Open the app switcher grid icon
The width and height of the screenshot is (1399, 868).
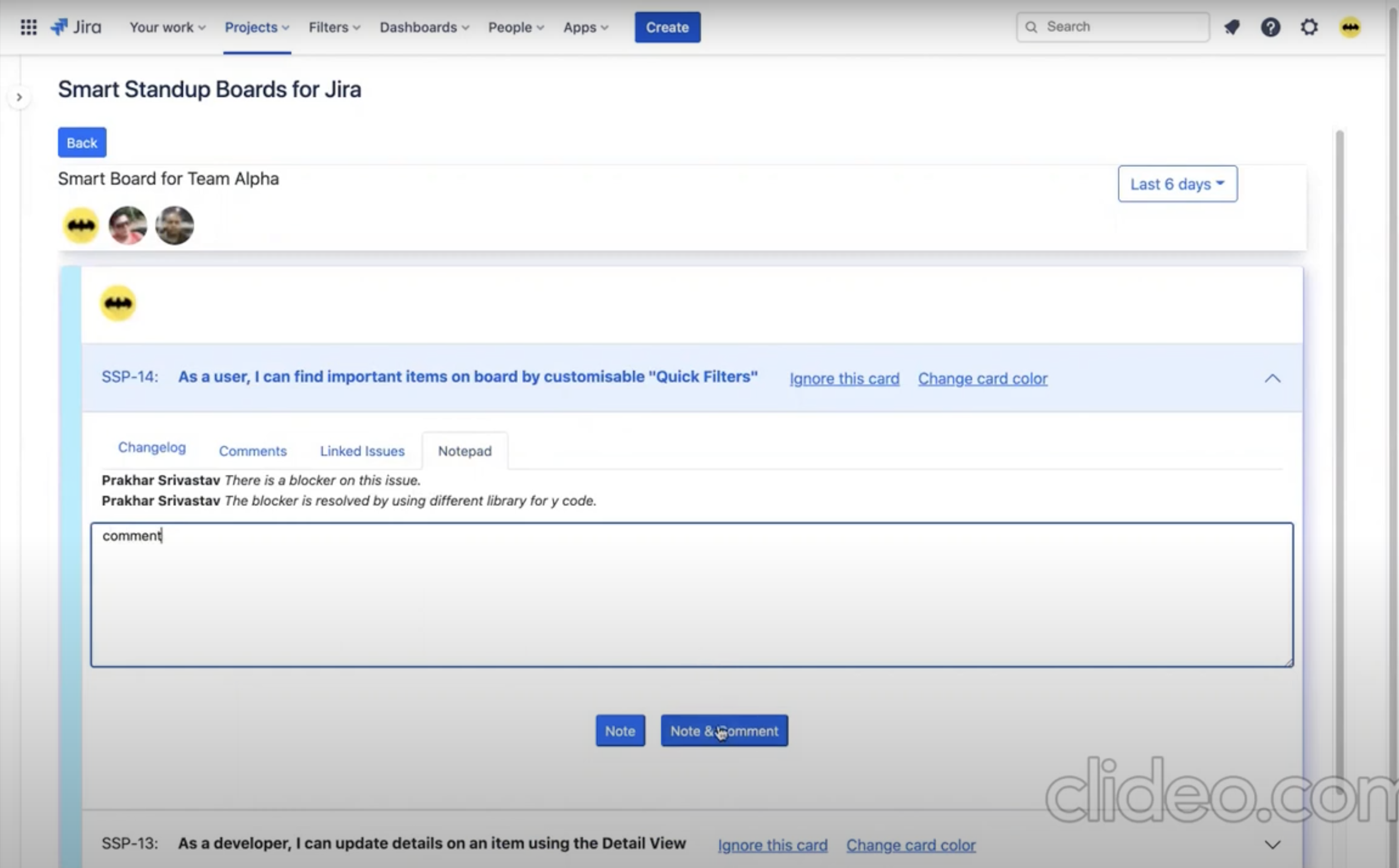point(28,27)
